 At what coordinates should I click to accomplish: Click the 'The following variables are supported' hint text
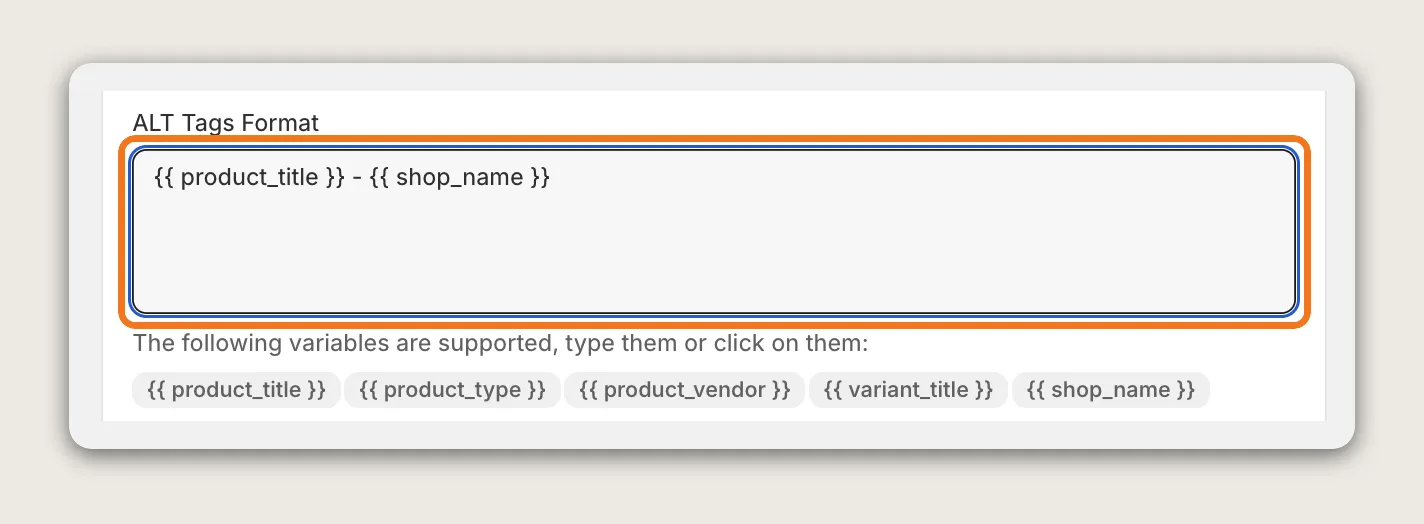(x=501, y=344)
